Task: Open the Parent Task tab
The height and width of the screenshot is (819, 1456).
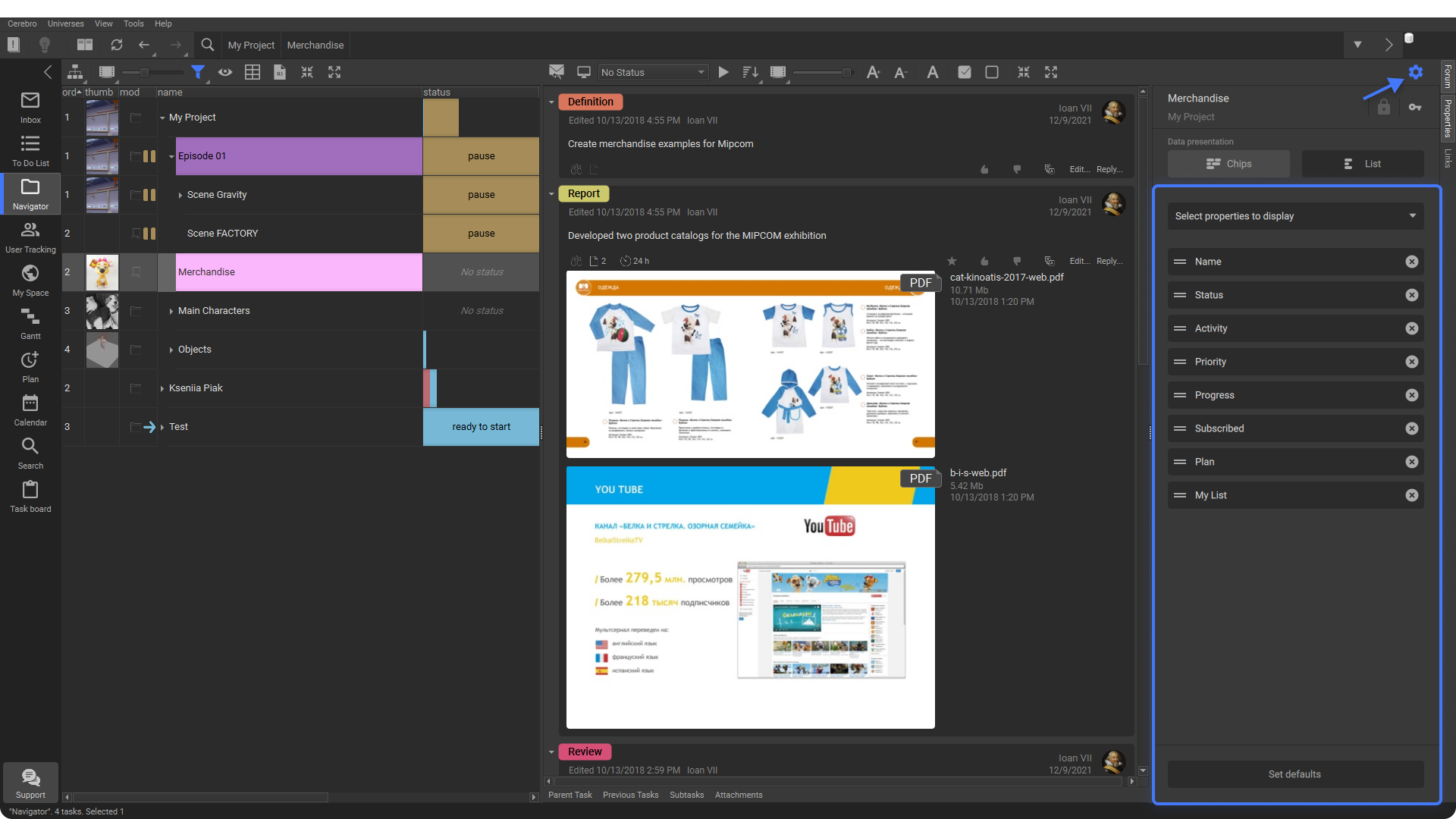Action: click(570, 795)
